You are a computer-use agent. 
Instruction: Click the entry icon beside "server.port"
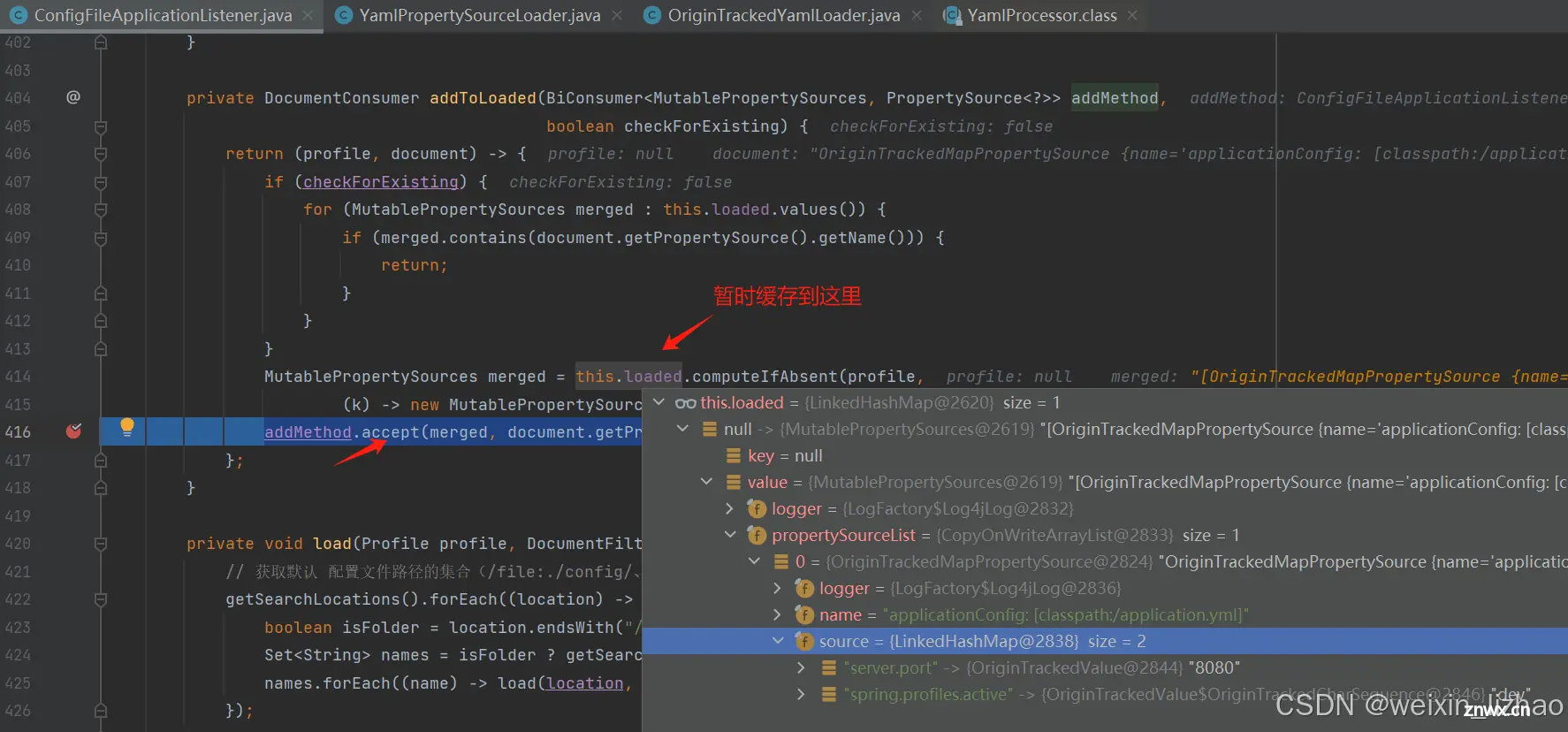[x=828, y=667]
